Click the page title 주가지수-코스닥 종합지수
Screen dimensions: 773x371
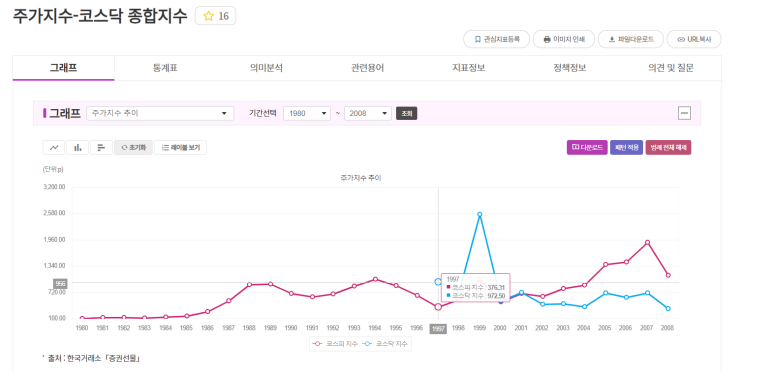click(100, 16)
